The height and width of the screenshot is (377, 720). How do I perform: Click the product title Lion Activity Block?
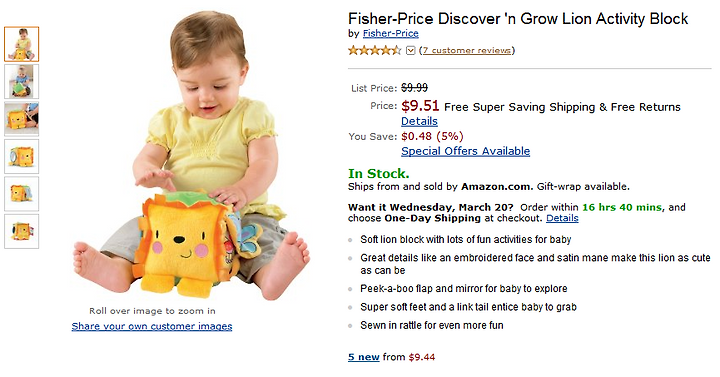(x=518, y=18)
